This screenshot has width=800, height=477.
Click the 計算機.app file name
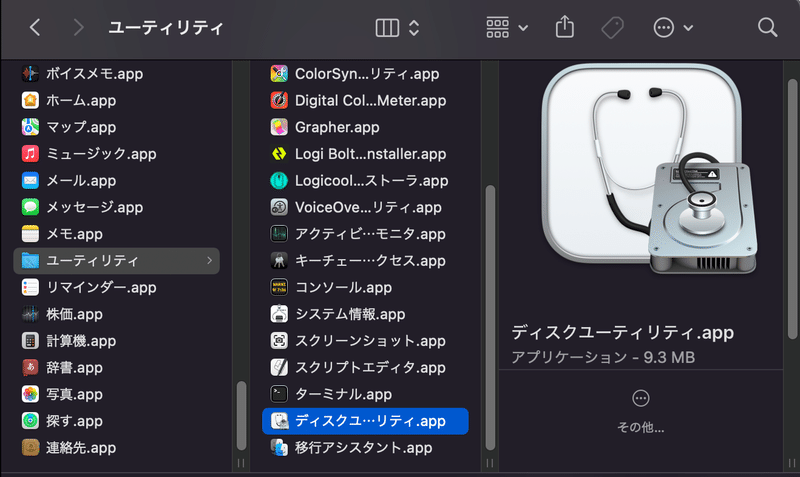[x=81, y=341]
